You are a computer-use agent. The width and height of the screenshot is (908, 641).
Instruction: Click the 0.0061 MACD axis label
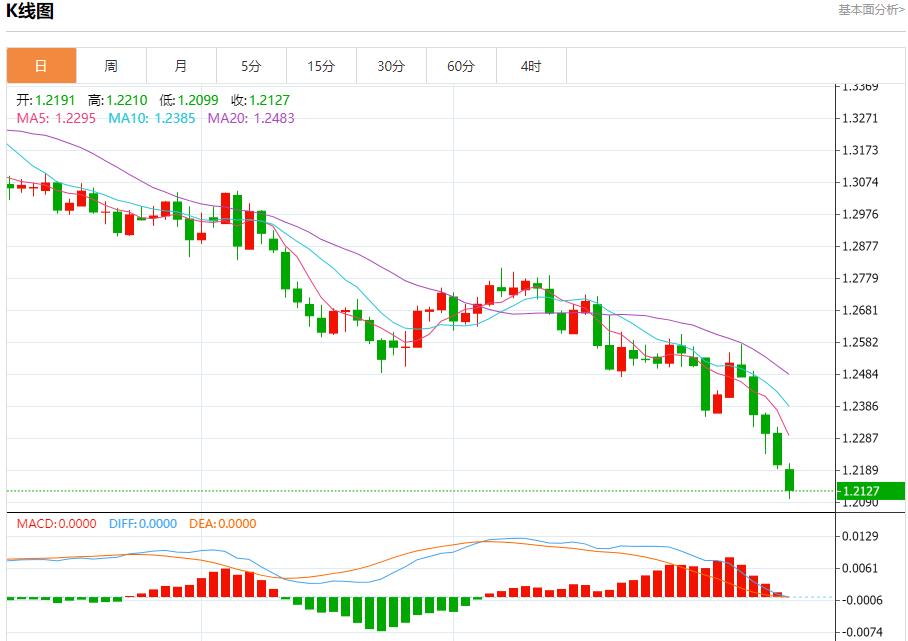860,567
